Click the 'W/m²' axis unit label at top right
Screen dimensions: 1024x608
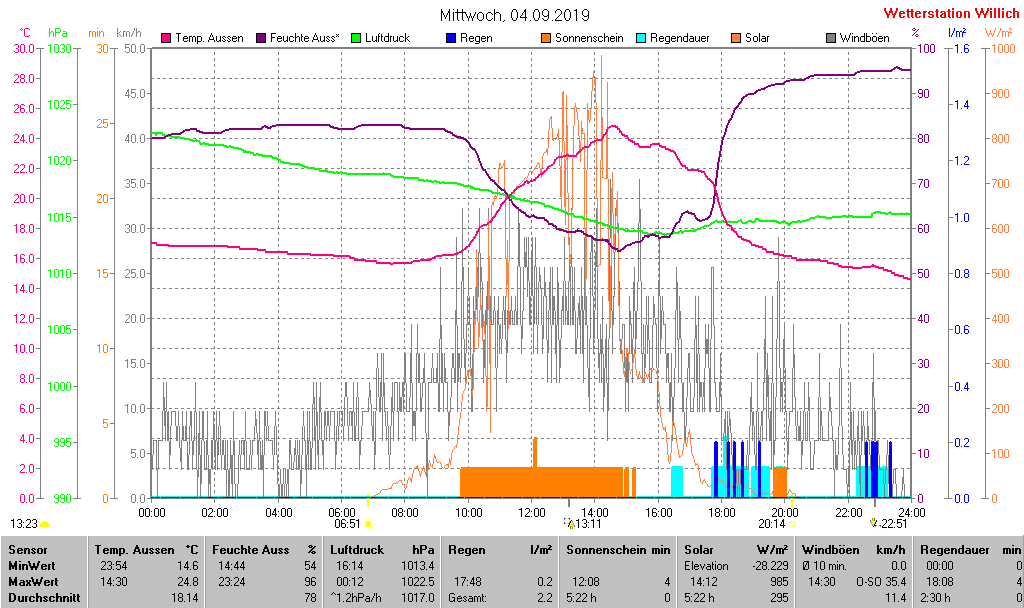tap(999, 33)
